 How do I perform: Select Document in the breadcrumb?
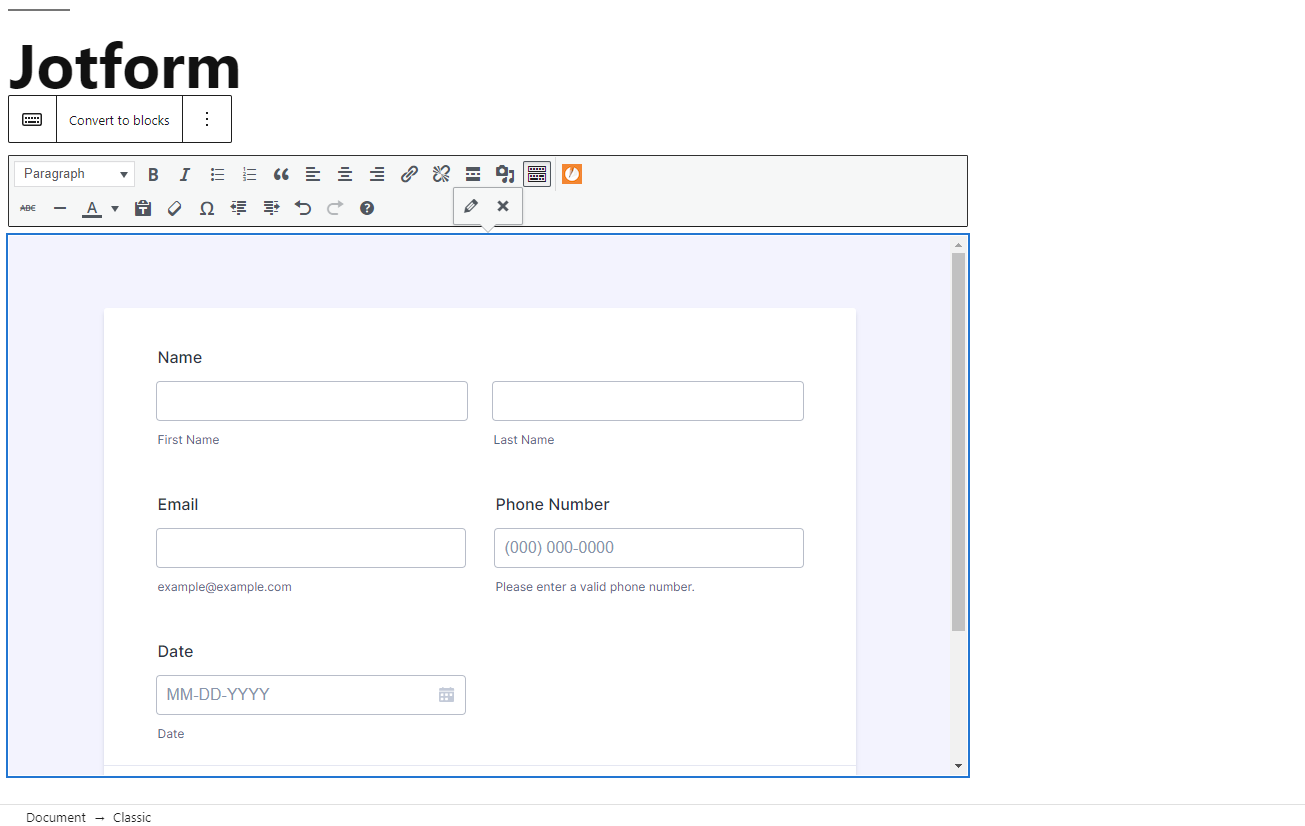tap(56, 817)
